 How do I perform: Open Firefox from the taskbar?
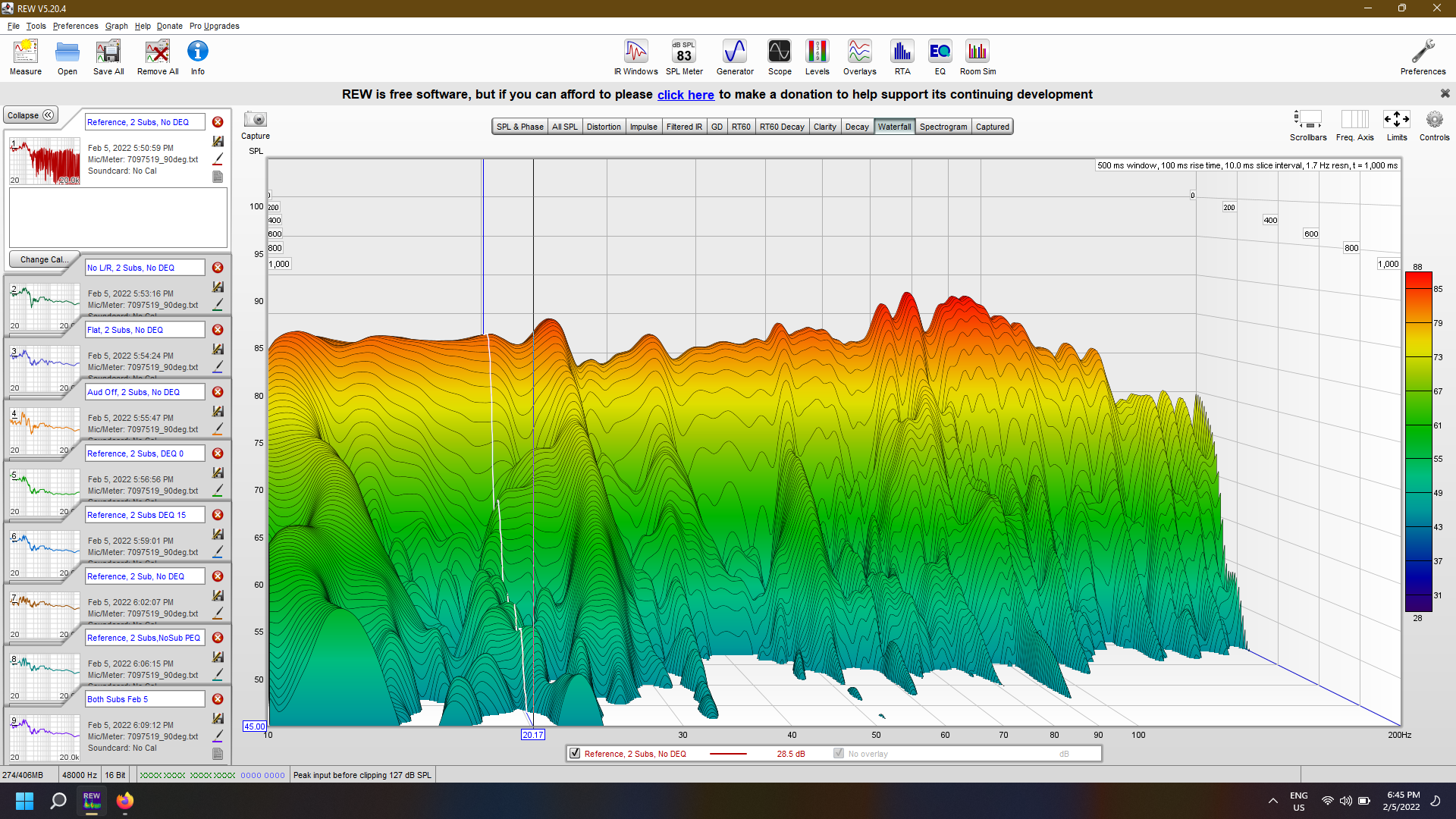click(125, 801)
